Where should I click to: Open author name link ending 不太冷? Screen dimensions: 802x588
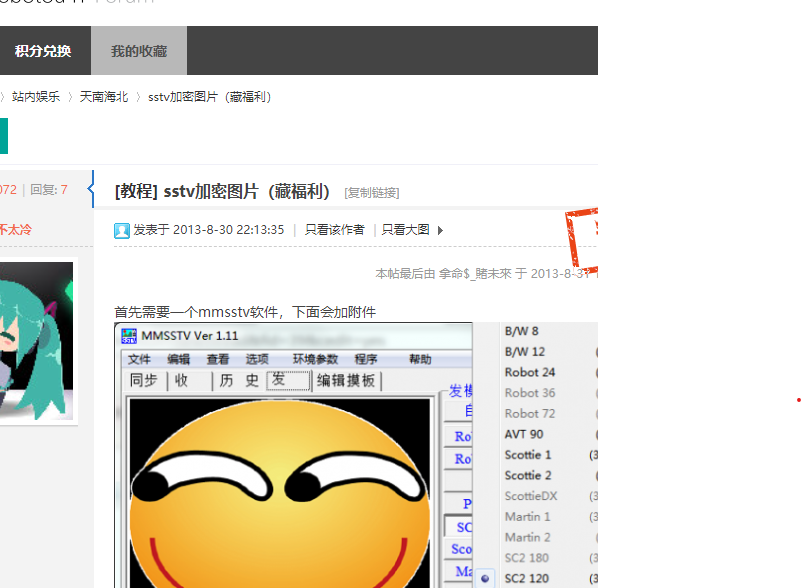pos(15,230)
